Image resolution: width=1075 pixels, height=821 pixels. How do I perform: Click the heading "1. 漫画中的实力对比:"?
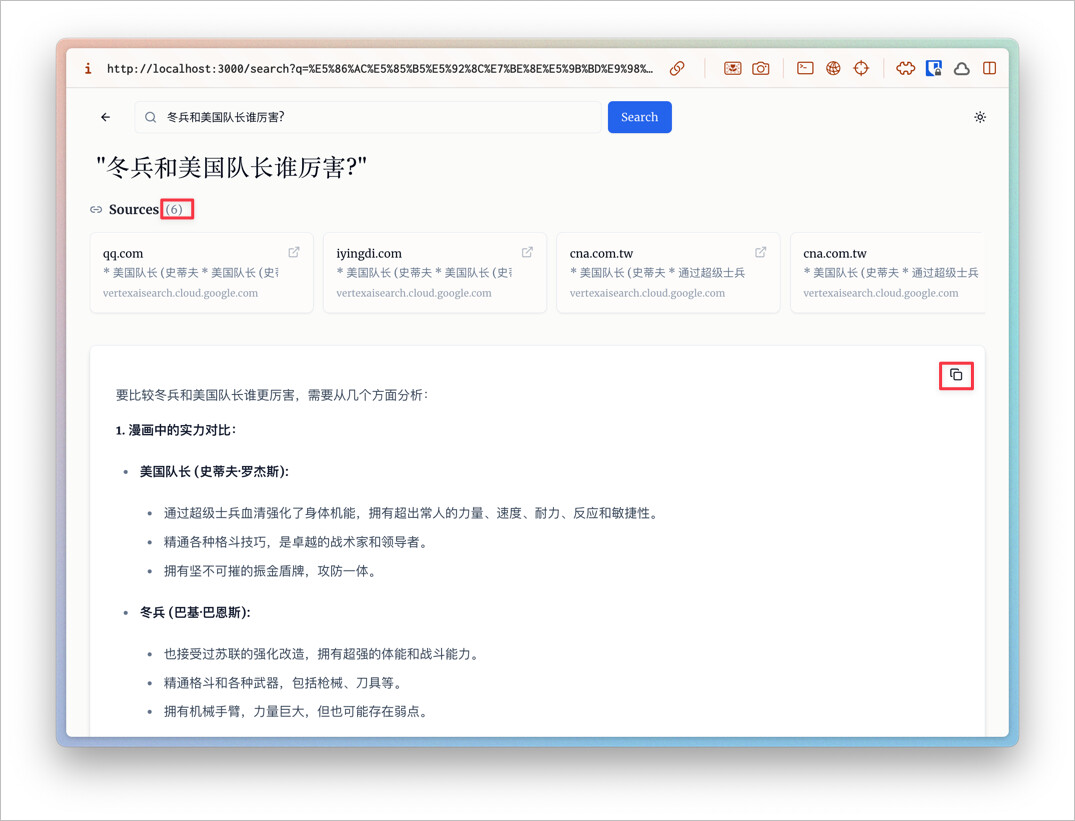point(176,430)
